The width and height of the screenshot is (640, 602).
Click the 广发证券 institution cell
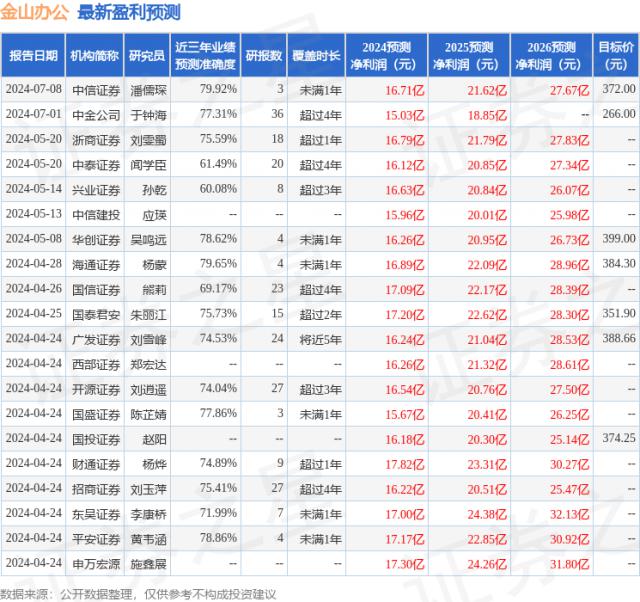coord(96,339)
